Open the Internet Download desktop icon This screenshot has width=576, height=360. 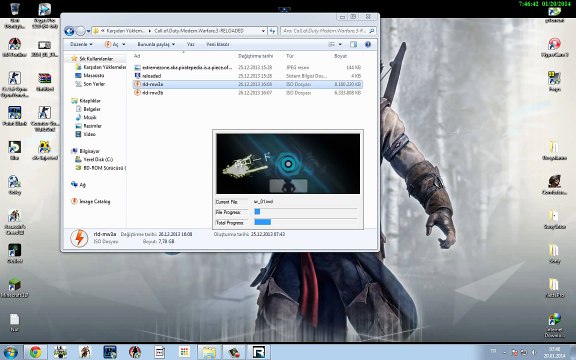pyautogui.click(x=554, y=325)
